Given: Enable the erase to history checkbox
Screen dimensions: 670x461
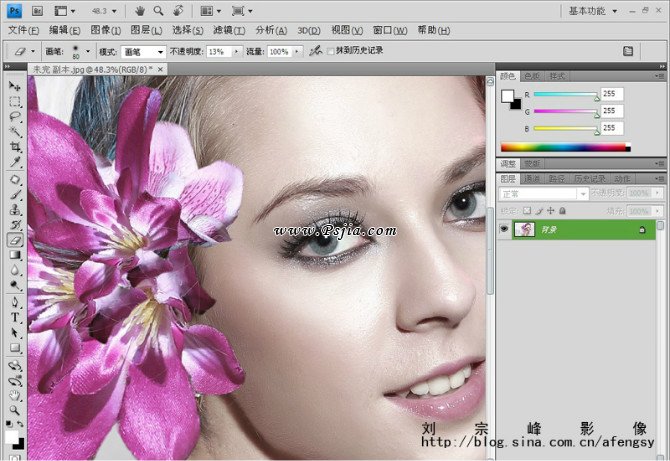Looking at the screenshot, I should point(330,50).
